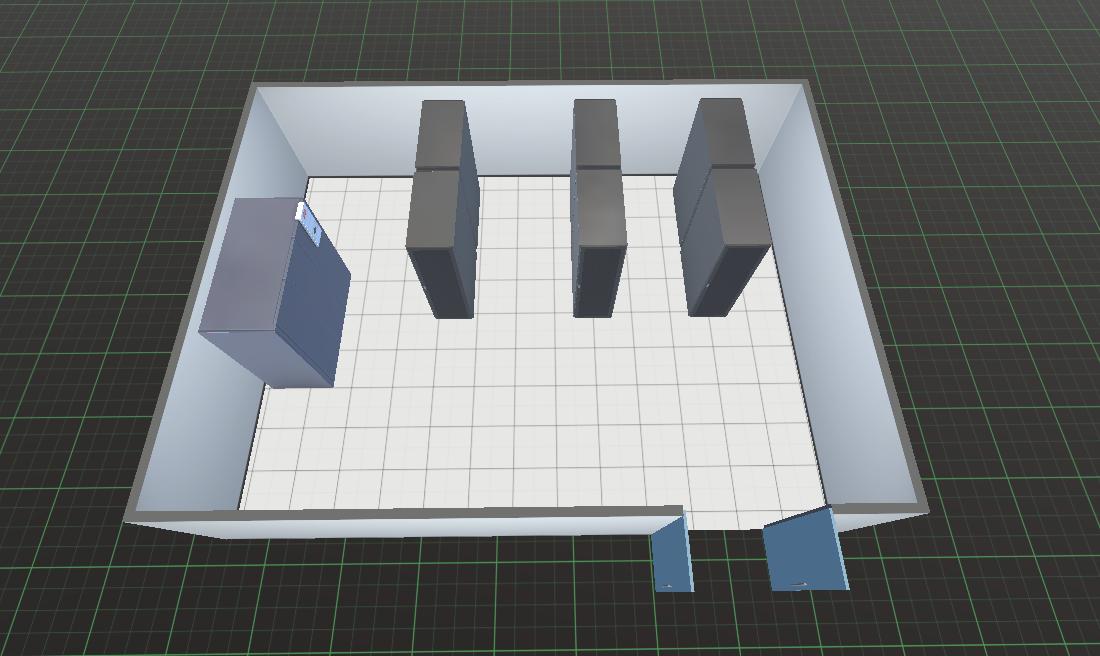
Task: Click the handle on the left door
Action: (x=667, y=582)
